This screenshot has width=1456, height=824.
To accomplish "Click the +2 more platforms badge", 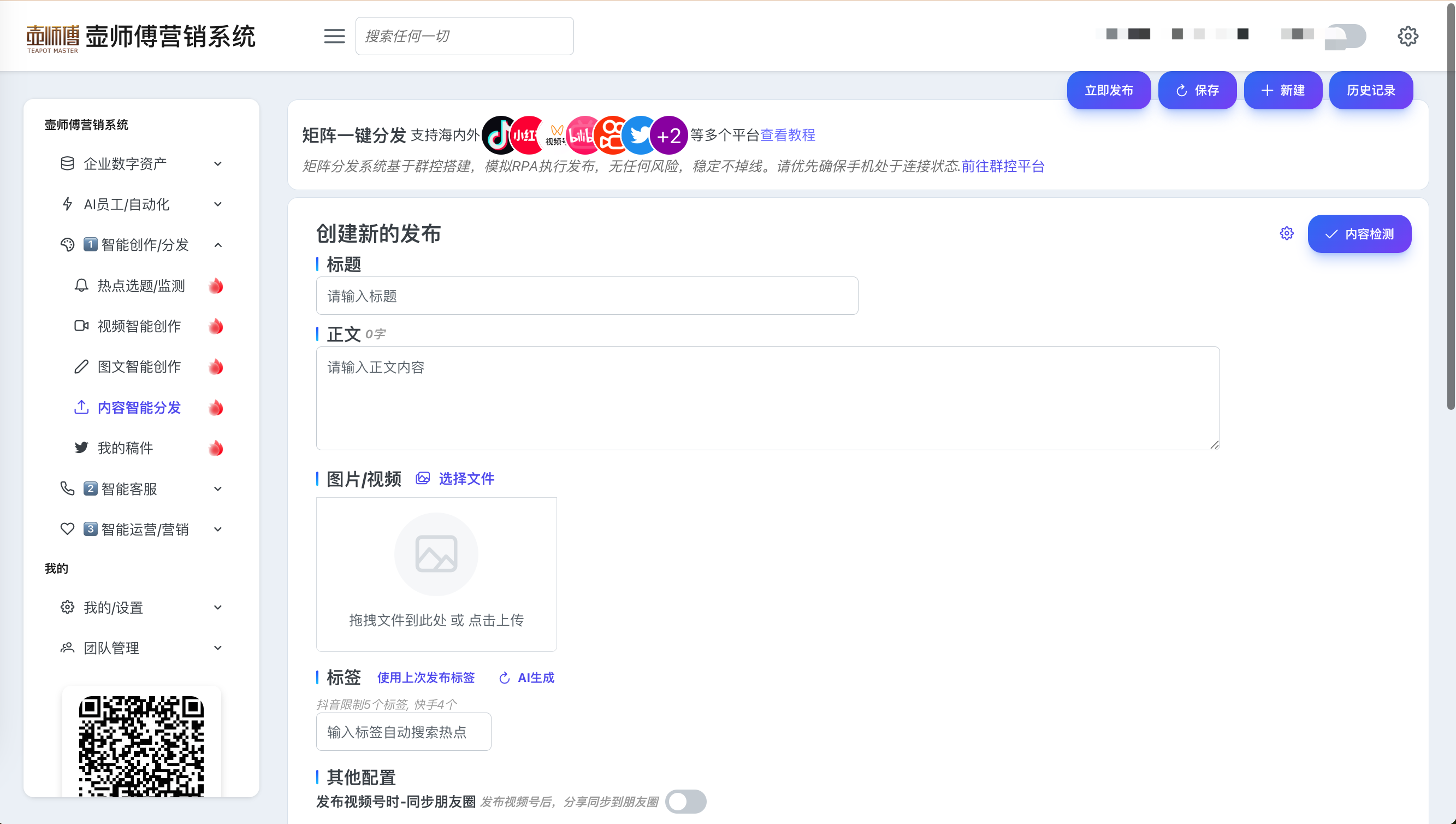I will pos(668,136).
